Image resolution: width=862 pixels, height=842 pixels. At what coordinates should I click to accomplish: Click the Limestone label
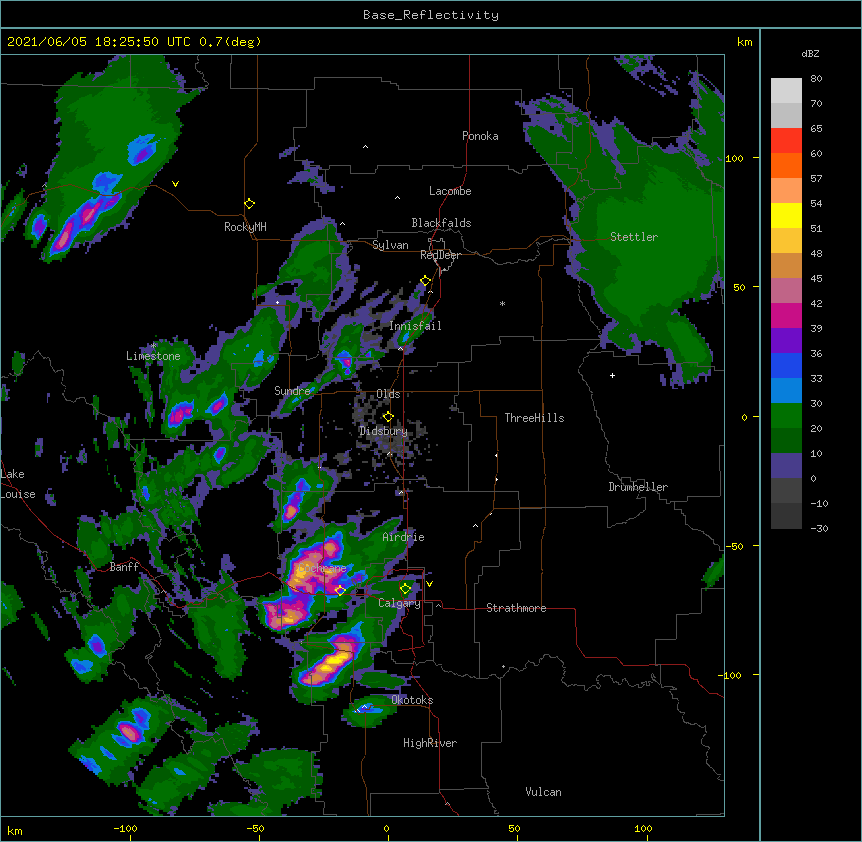tap(153, 356)
